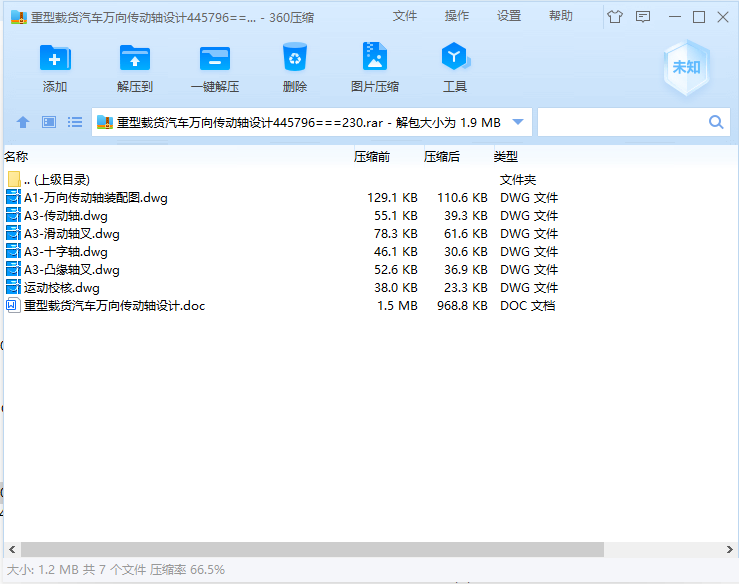The image size is (739, 584).
Task: Switch to thumbnail view icon
Action: point(49,123)
